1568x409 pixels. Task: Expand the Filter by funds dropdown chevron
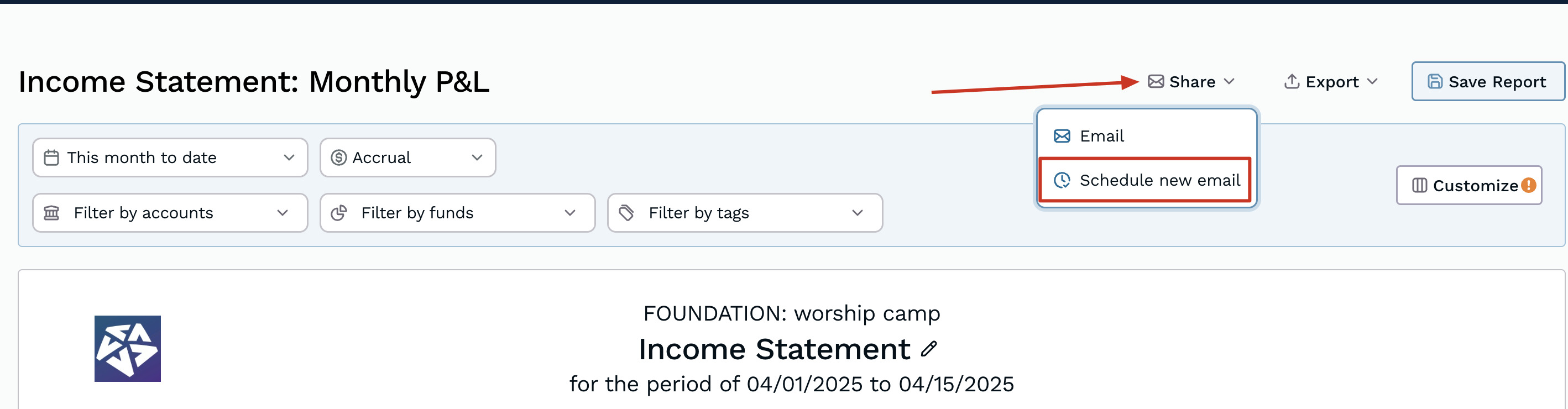(569, 213)
